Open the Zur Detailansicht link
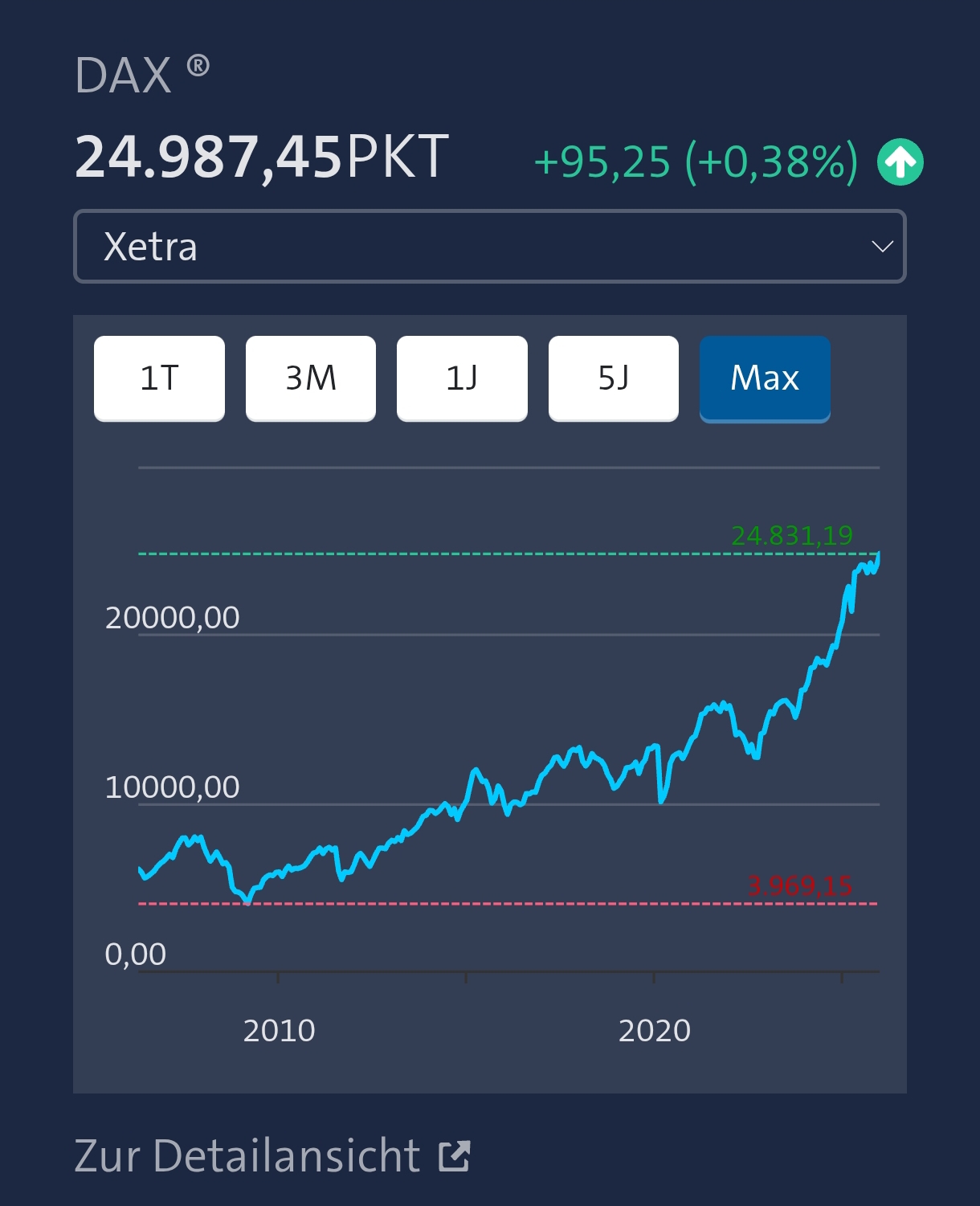Image resolution: width=980 pixels, height=1206 pixels. click(x=247, y=1156)
